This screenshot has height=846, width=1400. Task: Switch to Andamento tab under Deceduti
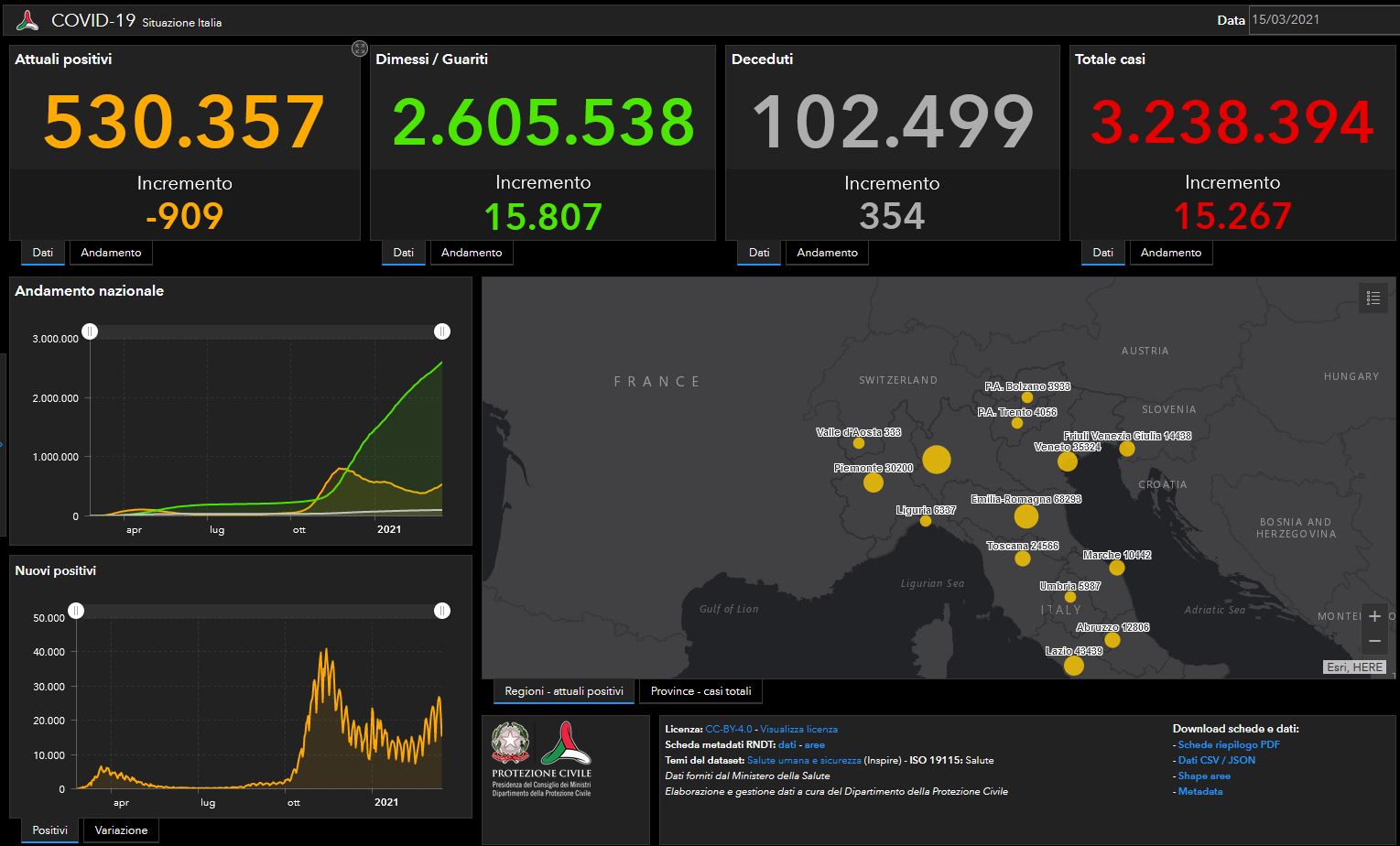[x=827, y=253]
